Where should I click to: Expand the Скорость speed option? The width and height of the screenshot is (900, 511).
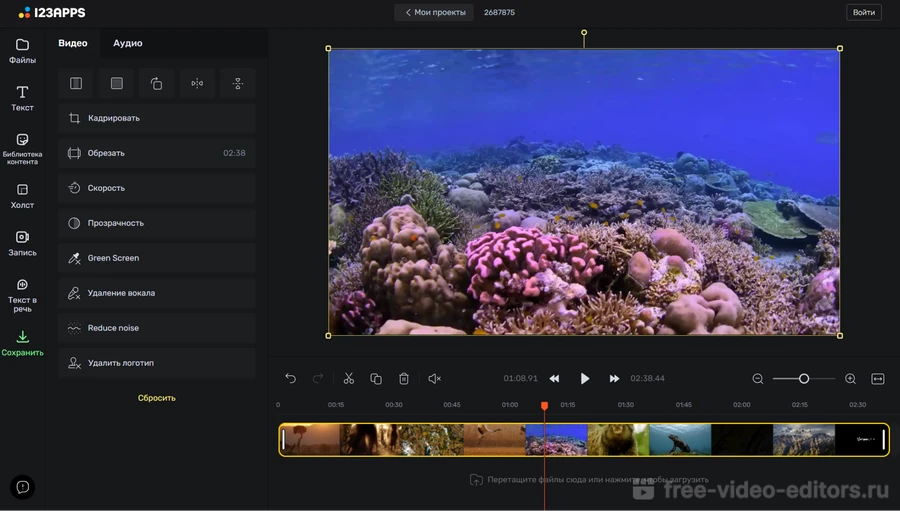156,188
